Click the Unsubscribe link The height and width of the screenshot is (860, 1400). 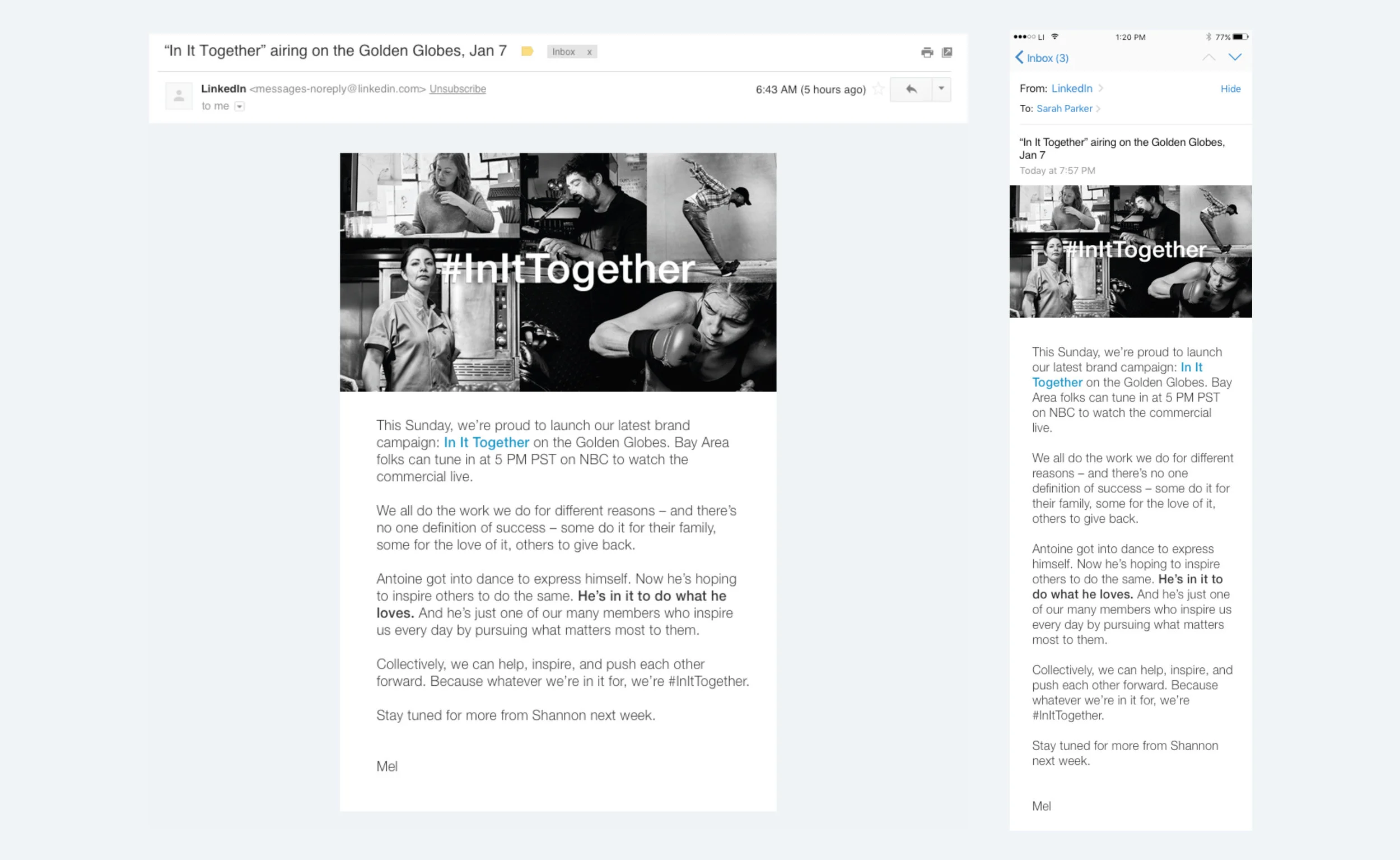click(x=457, y=89)
